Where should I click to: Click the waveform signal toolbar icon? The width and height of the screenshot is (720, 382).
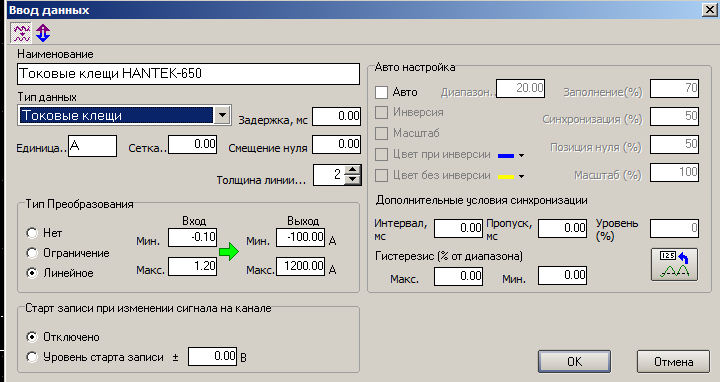tap(21, 33)
